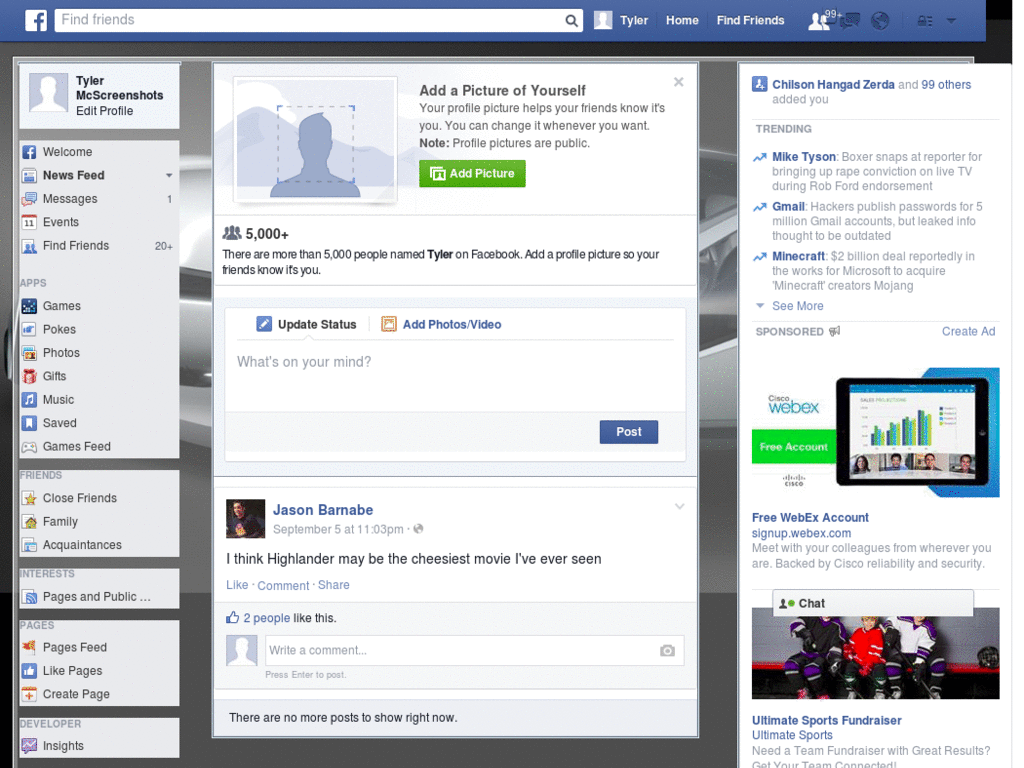The width and height of the screenshot is (1024, 768).
Task: Open the messages icon in the top bar
Action: 850,21
